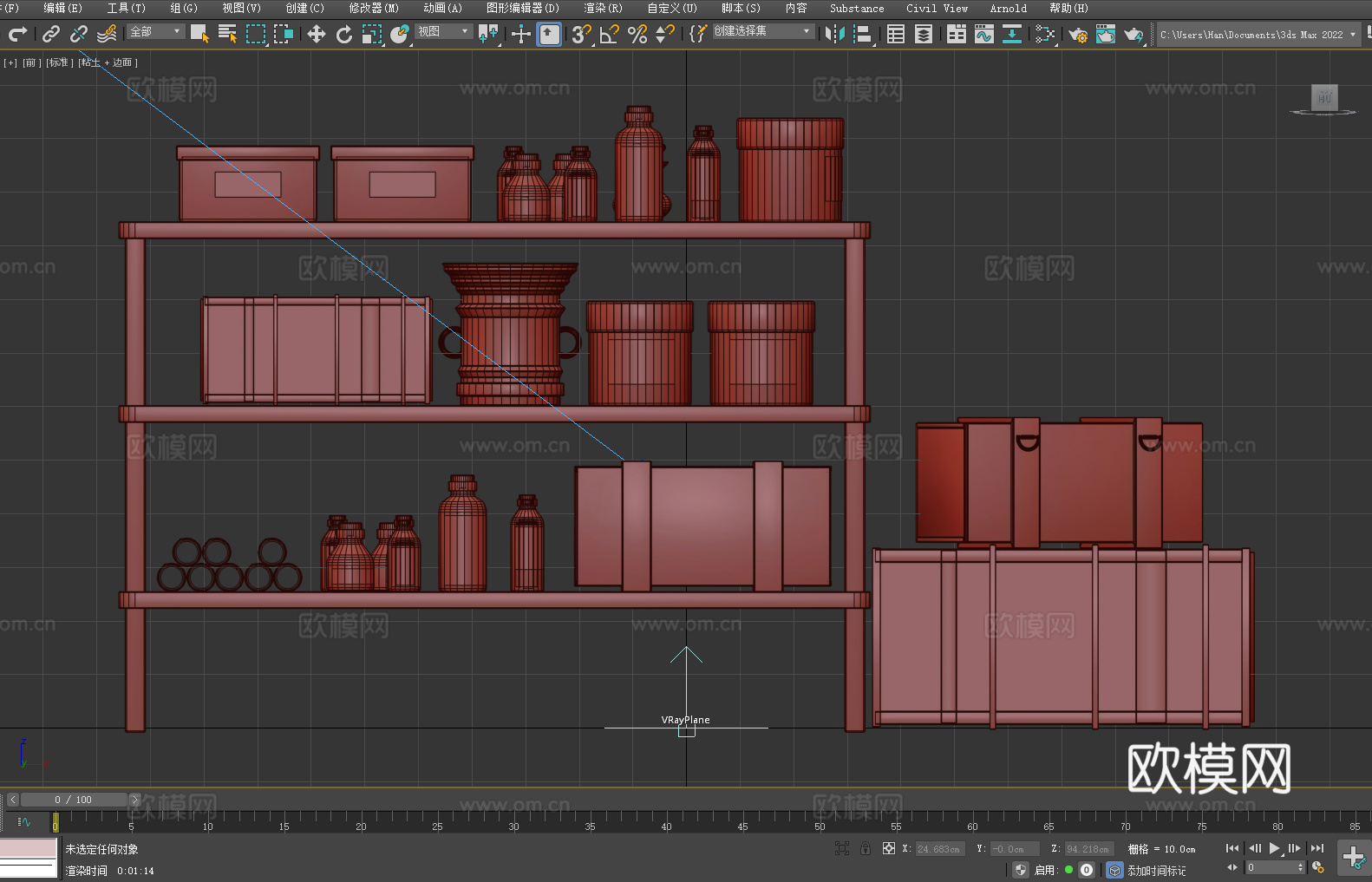Toggle Angle Snap

tap(610, 34)
